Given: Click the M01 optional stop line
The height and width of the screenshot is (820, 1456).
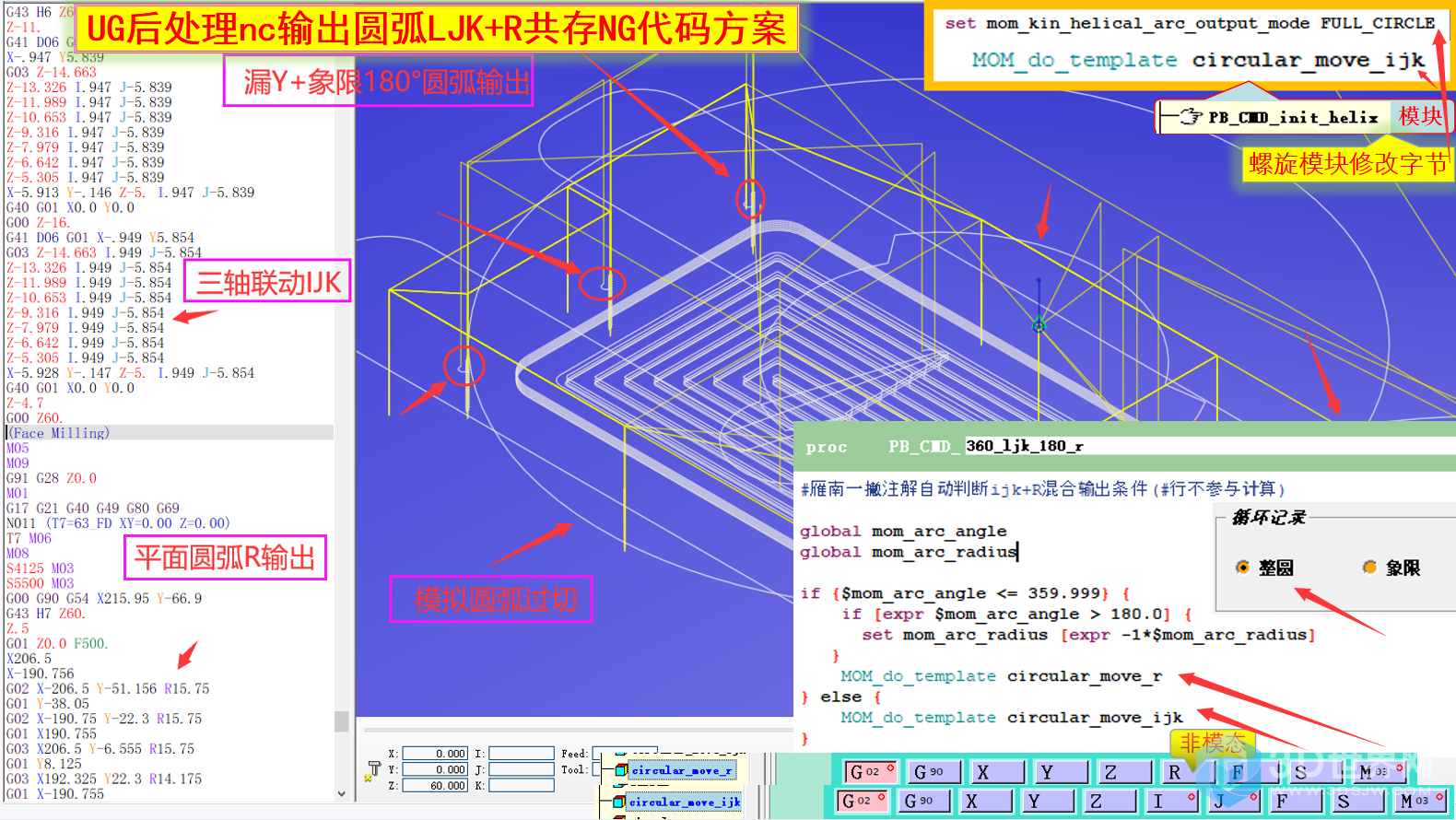Looking at the screenshot, I should pos(17,493).
